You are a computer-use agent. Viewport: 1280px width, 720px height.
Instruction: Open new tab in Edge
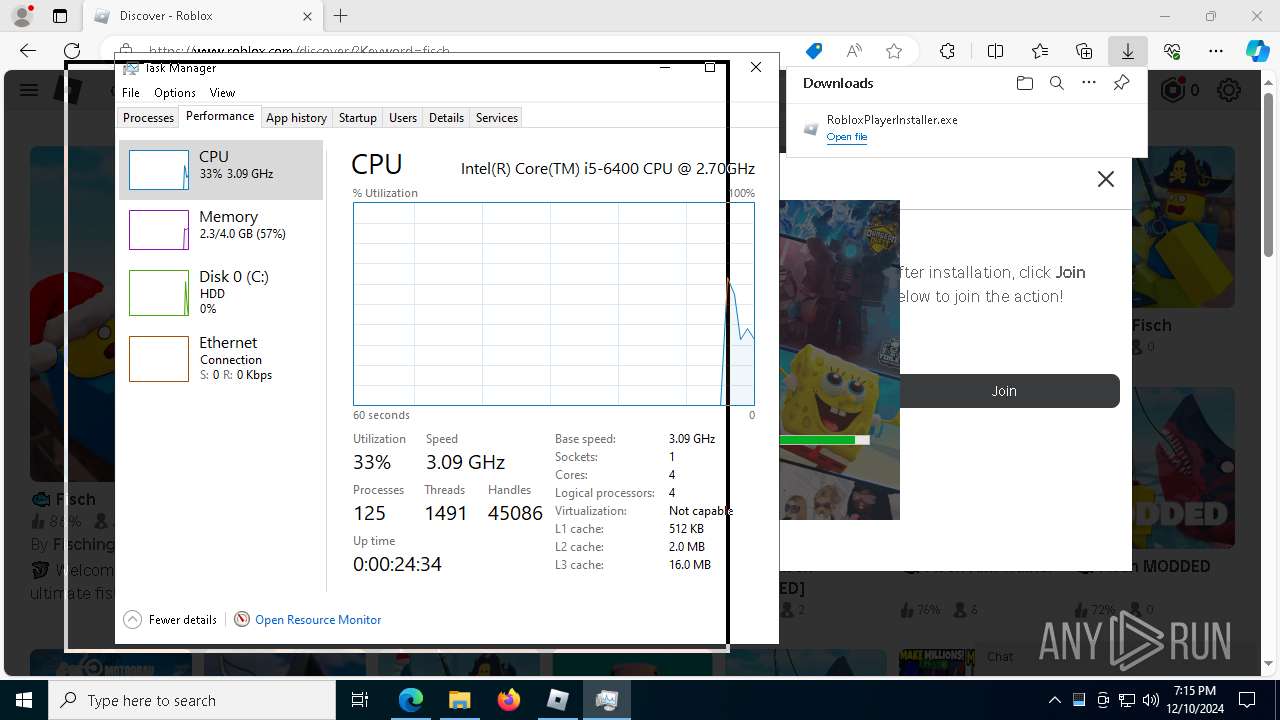[x=341, y=16]
